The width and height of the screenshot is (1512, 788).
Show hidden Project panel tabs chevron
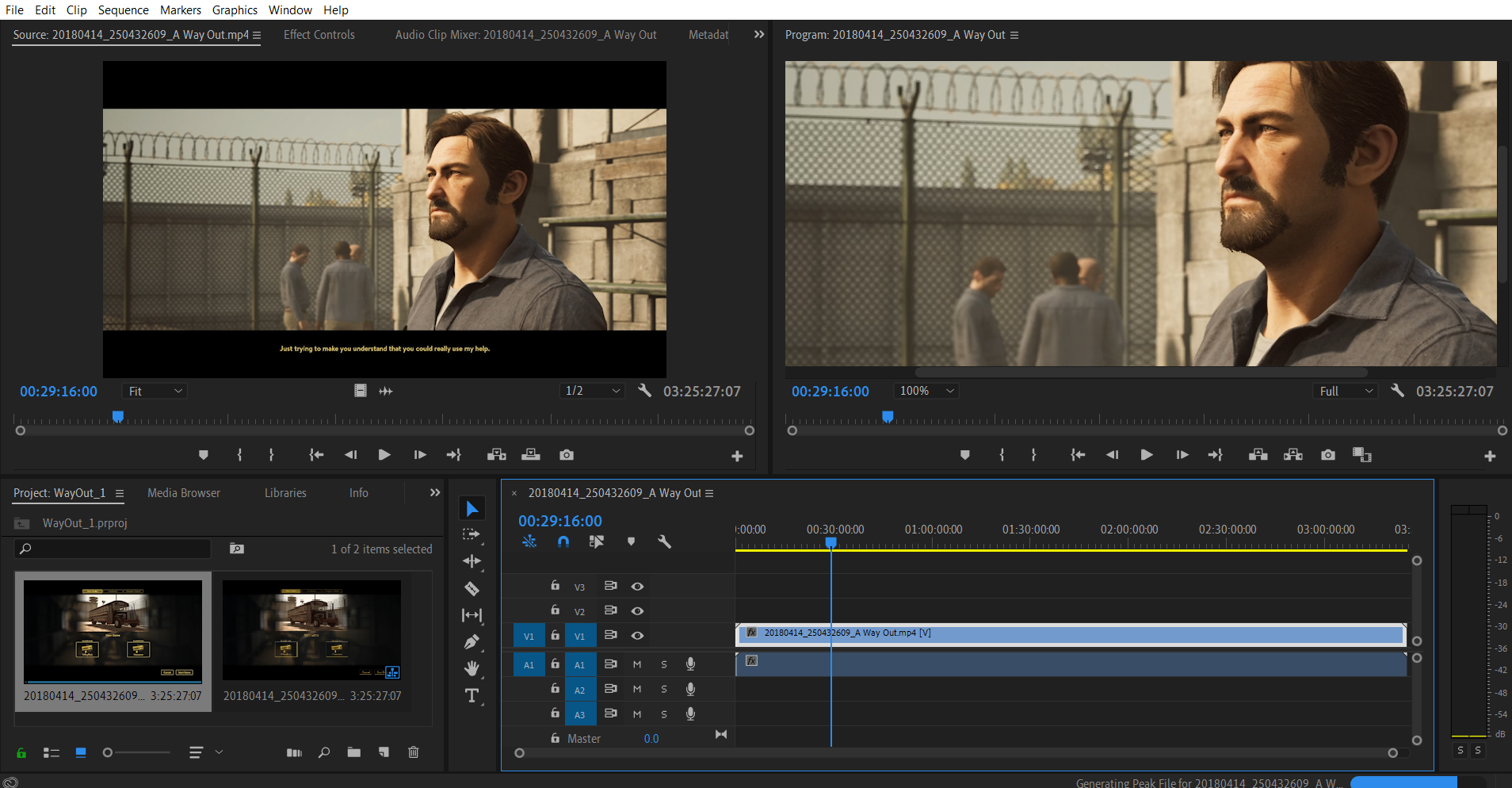[435, 492]
